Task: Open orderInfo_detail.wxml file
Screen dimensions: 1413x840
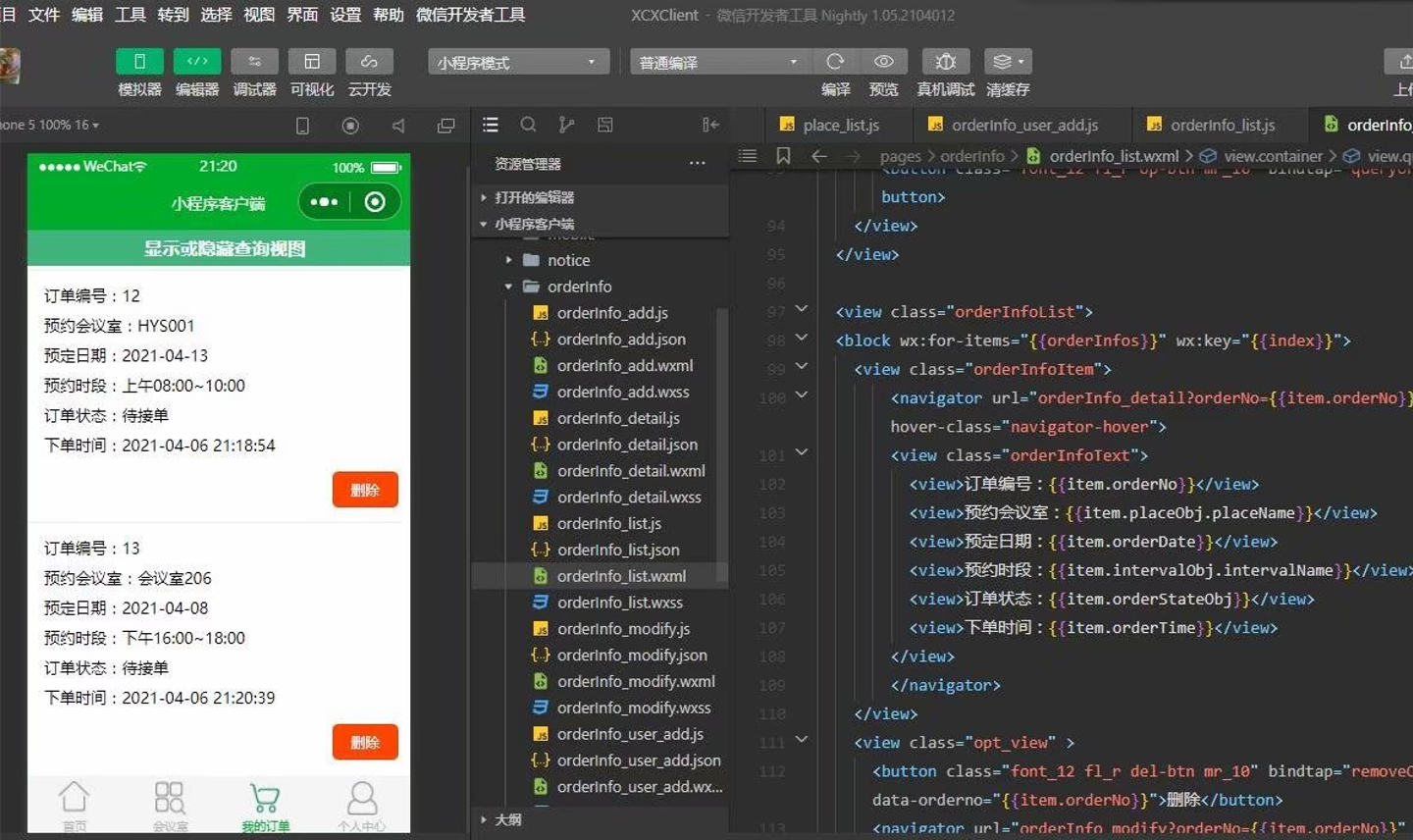Action: click(631, 471)
